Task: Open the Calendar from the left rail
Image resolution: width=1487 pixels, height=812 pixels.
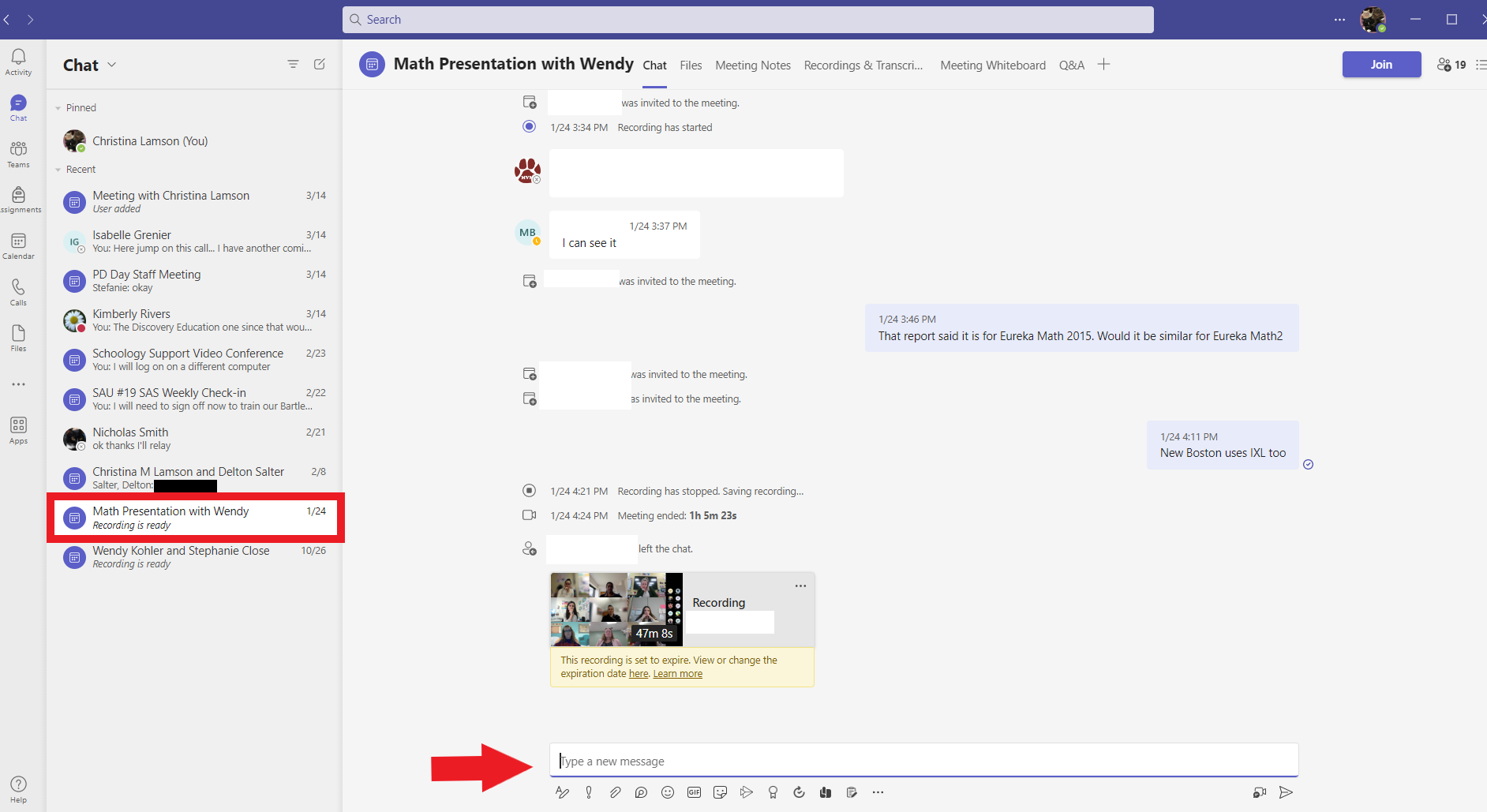Action: (18, 246)
